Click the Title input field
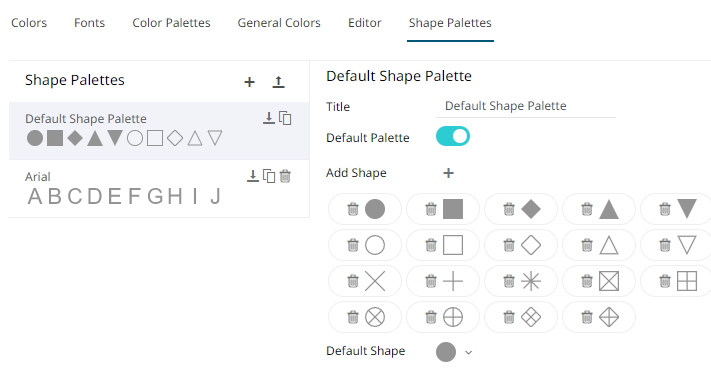 coord(526,106)
